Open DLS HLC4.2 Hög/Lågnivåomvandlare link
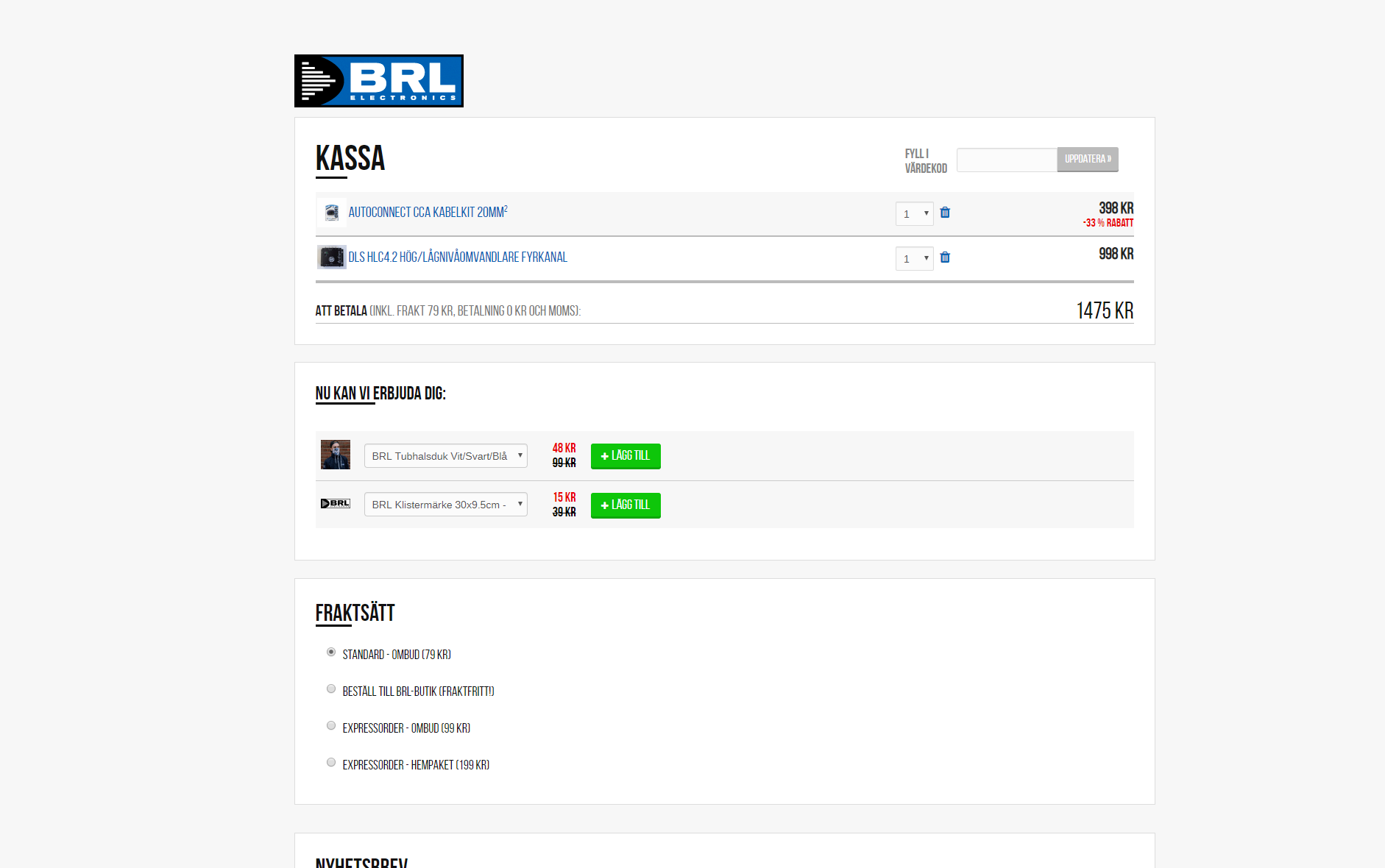 458,257
